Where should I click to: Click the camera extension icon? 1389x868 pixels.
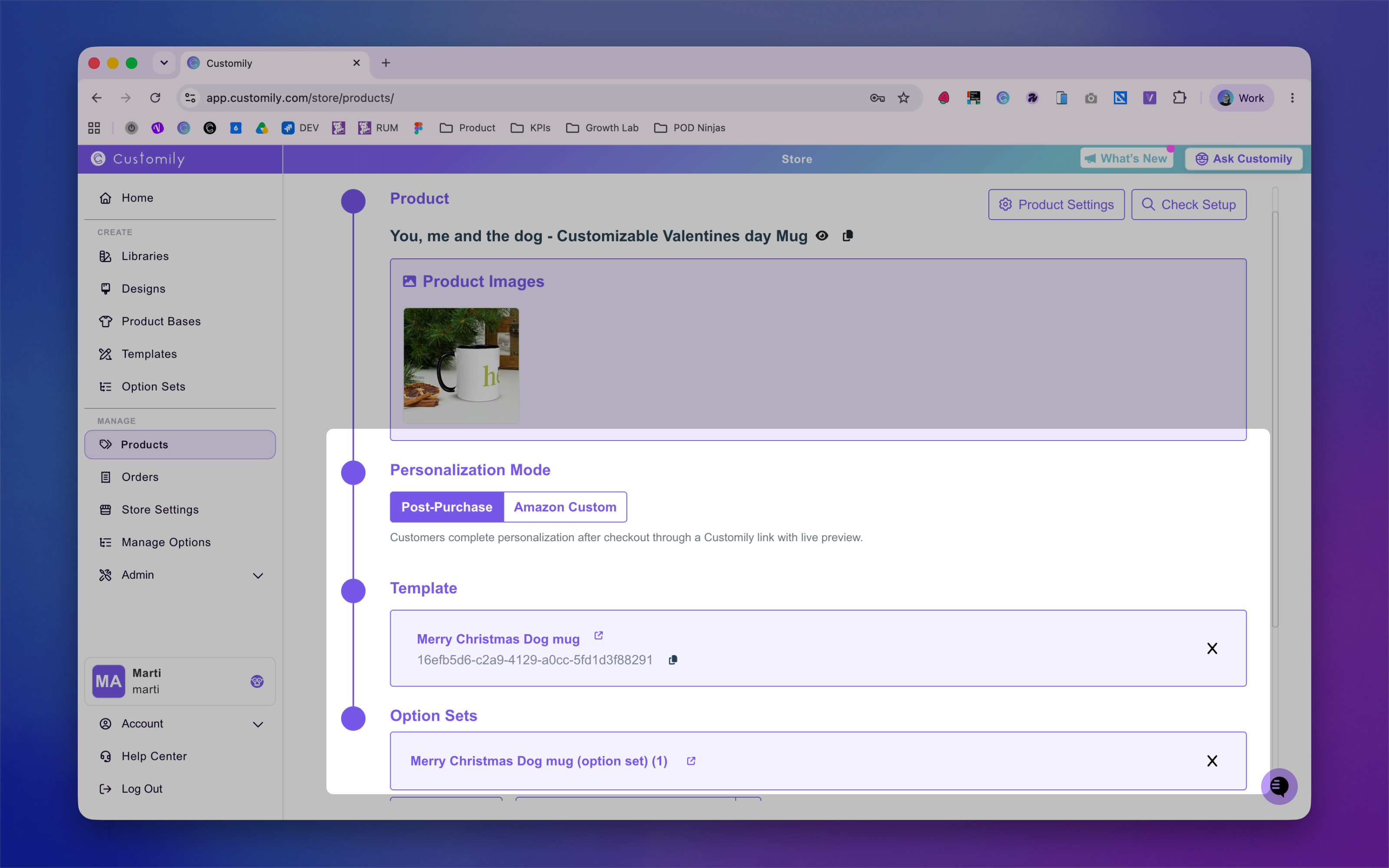coord(1091,98)
